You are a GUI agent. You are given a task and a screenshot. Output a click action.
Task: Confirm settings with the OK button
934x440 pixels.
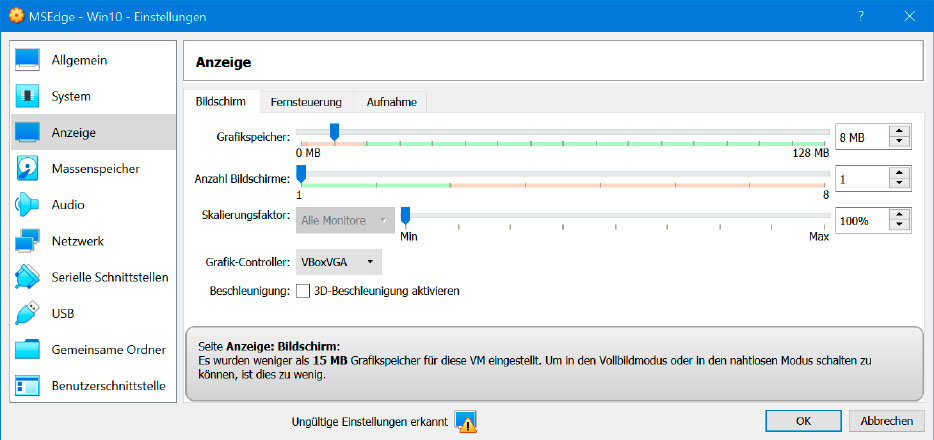804,421
